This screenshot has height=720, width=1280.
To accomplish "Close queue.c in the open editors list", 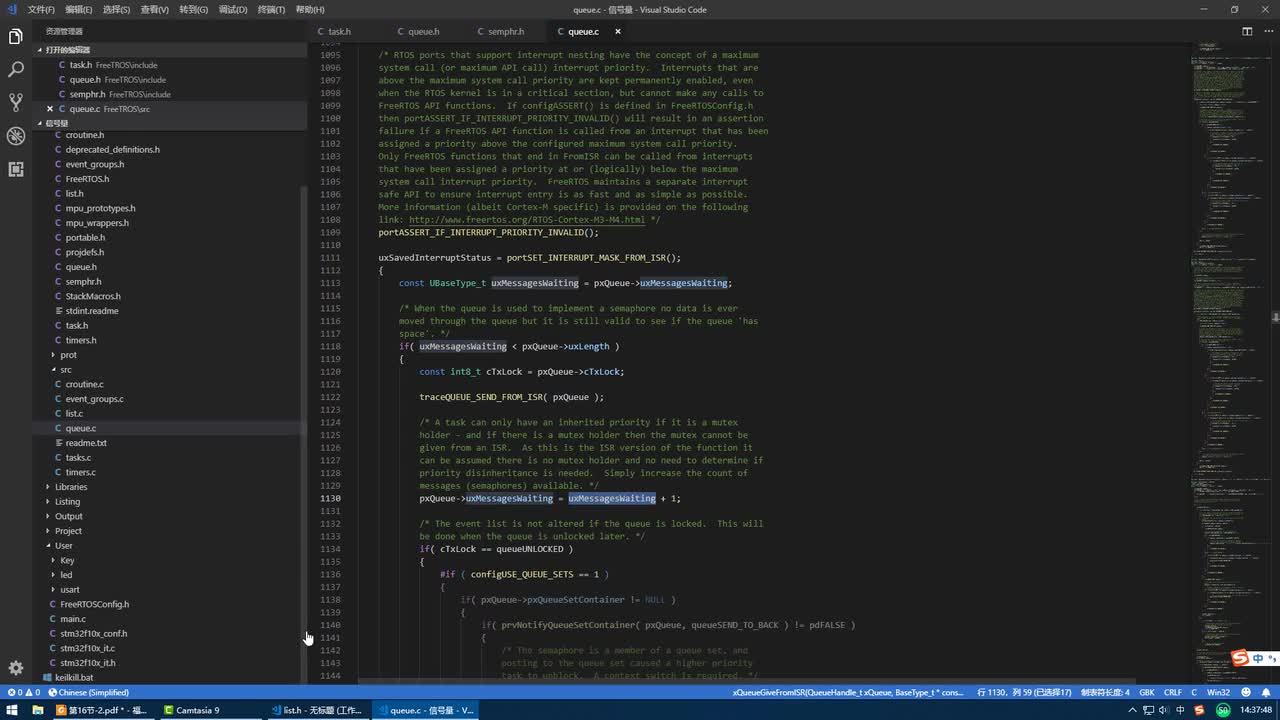I will click(49, 108).
